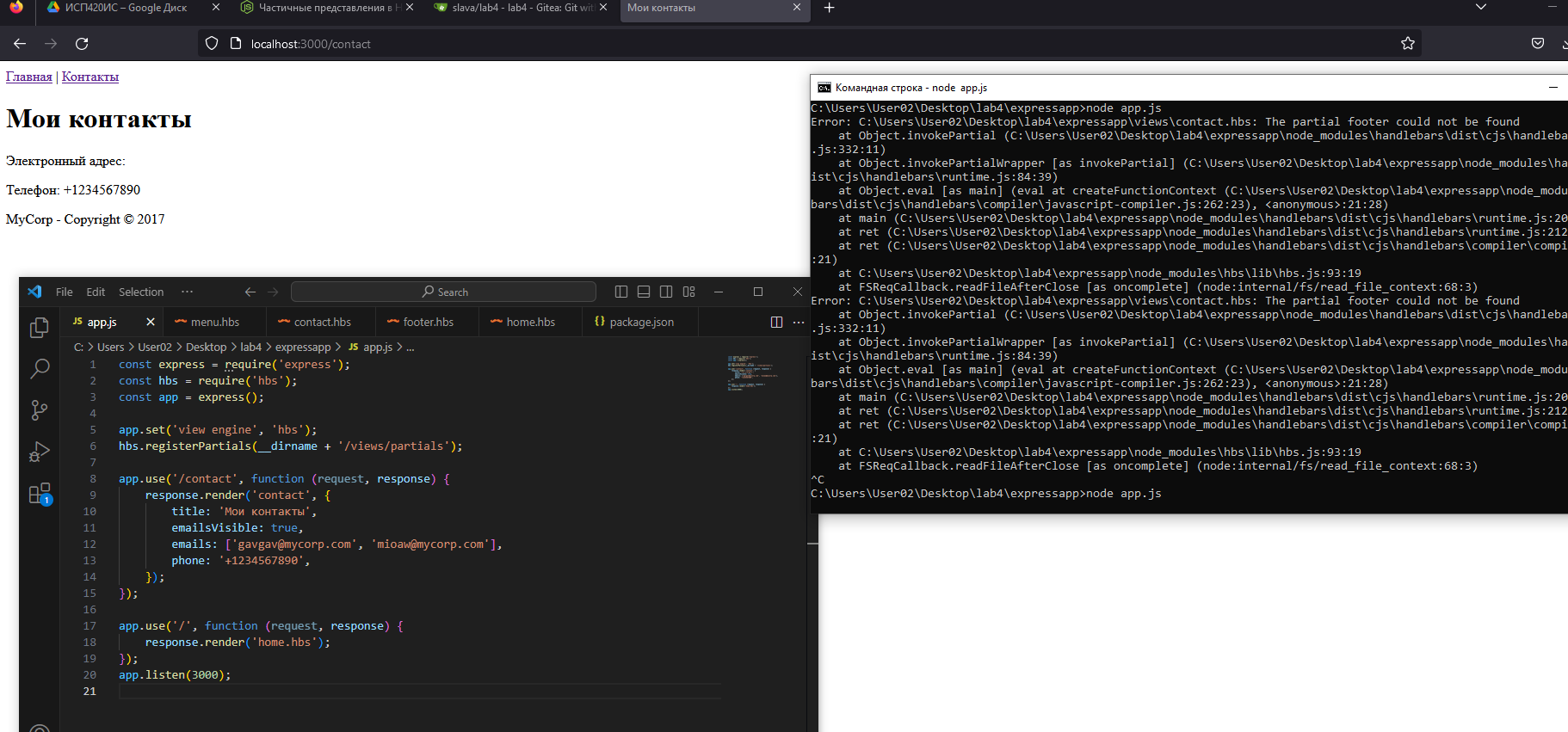Bookmark this page with the star icon
This screenshot has height=732, width=1568.
click(1408, 44)
